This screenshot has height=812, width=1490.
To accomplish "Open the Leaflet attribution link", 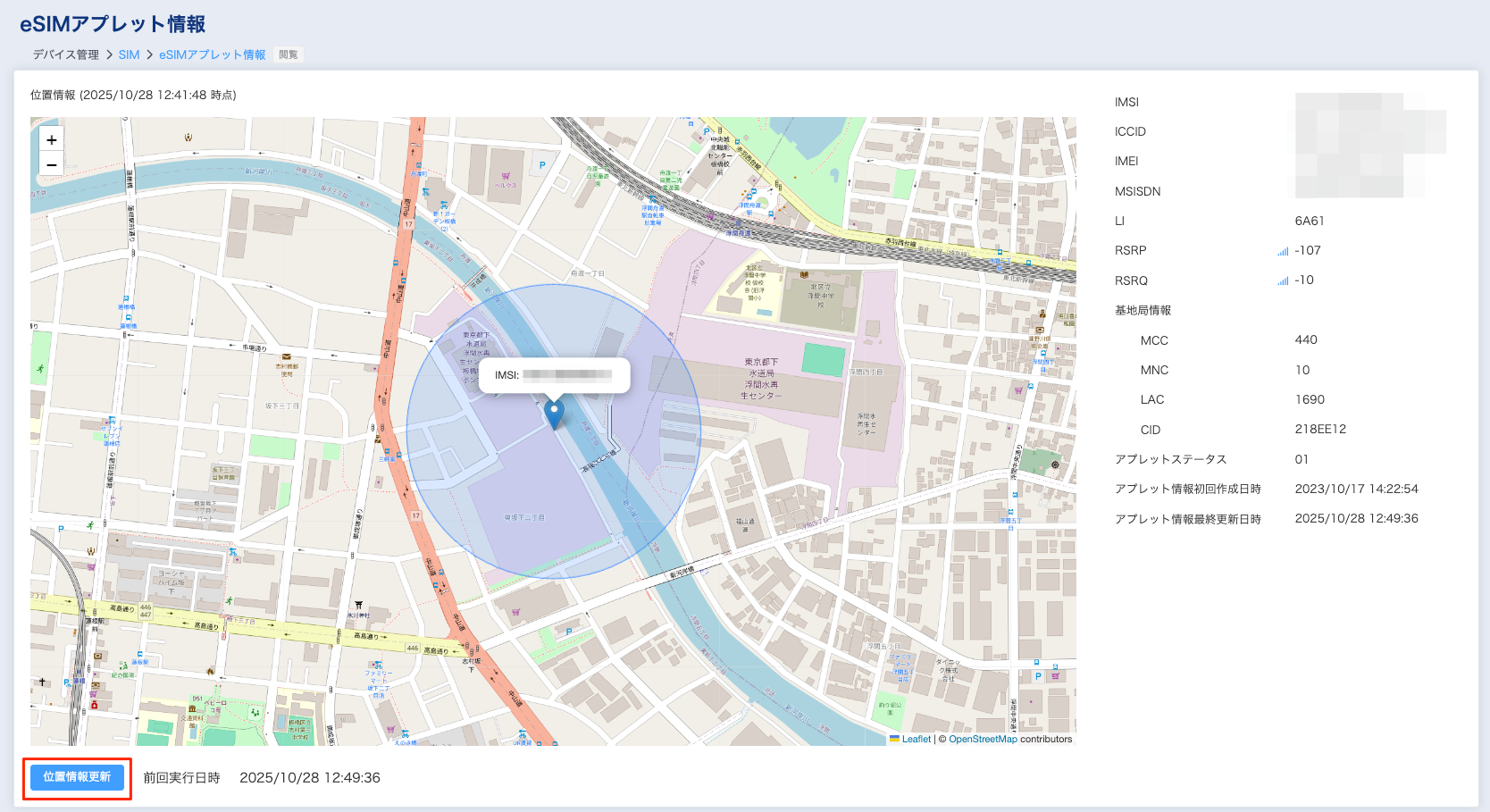I will click(916, 739).
